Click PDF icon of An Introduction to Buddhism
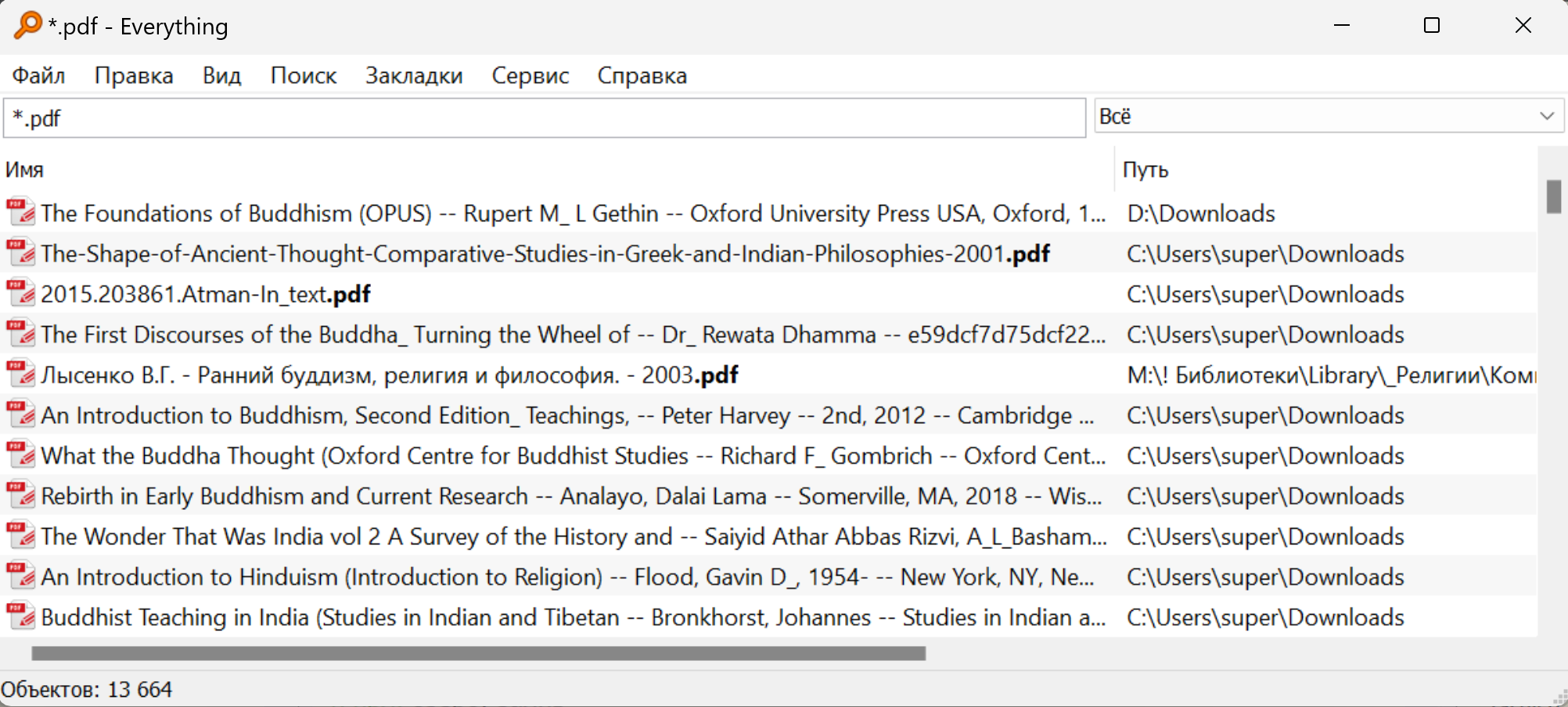This screenshot has height=707, width=1568. click(21, 415)
